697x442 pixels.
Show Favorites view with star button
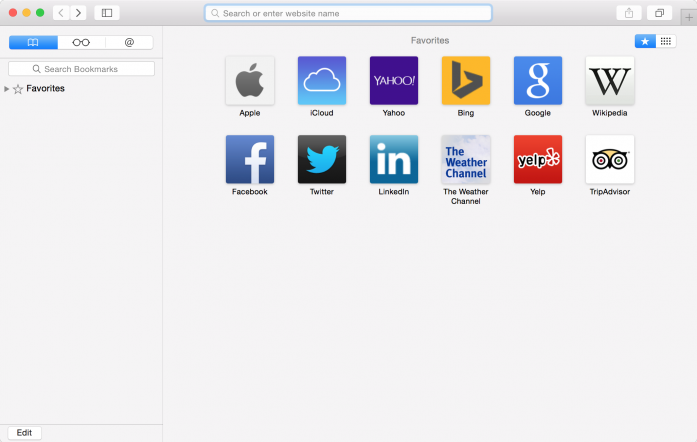(x=645, y=41)
